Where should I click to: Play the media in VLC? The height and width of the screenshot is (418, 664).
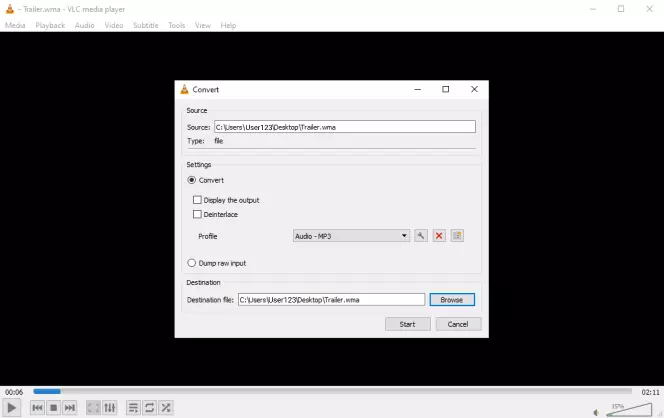tap(11, 408)
